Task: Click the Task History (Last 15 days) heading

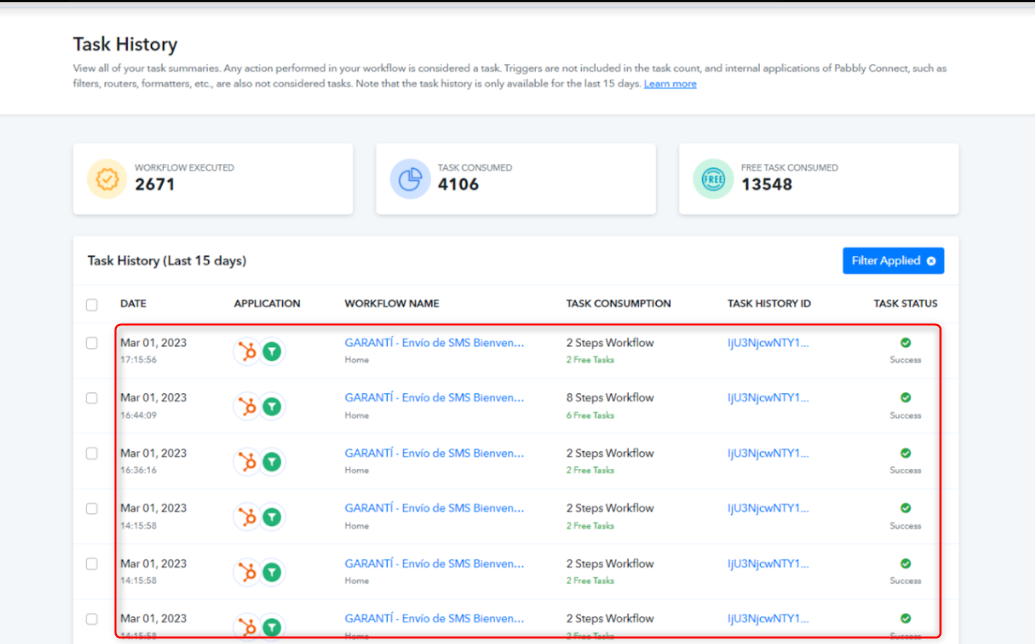Action: [x=167, y=261]
